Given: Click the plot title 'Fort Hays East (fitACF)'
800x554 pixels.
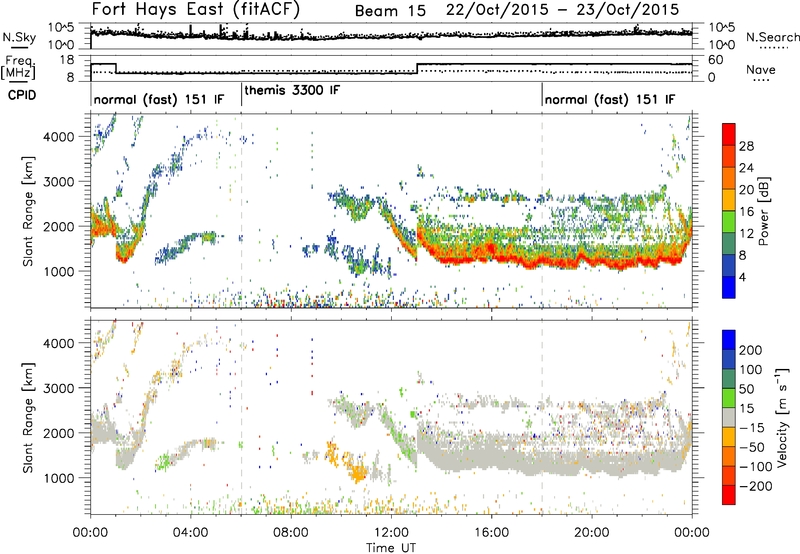Looking at the screenshot, I should pos(196,9).
